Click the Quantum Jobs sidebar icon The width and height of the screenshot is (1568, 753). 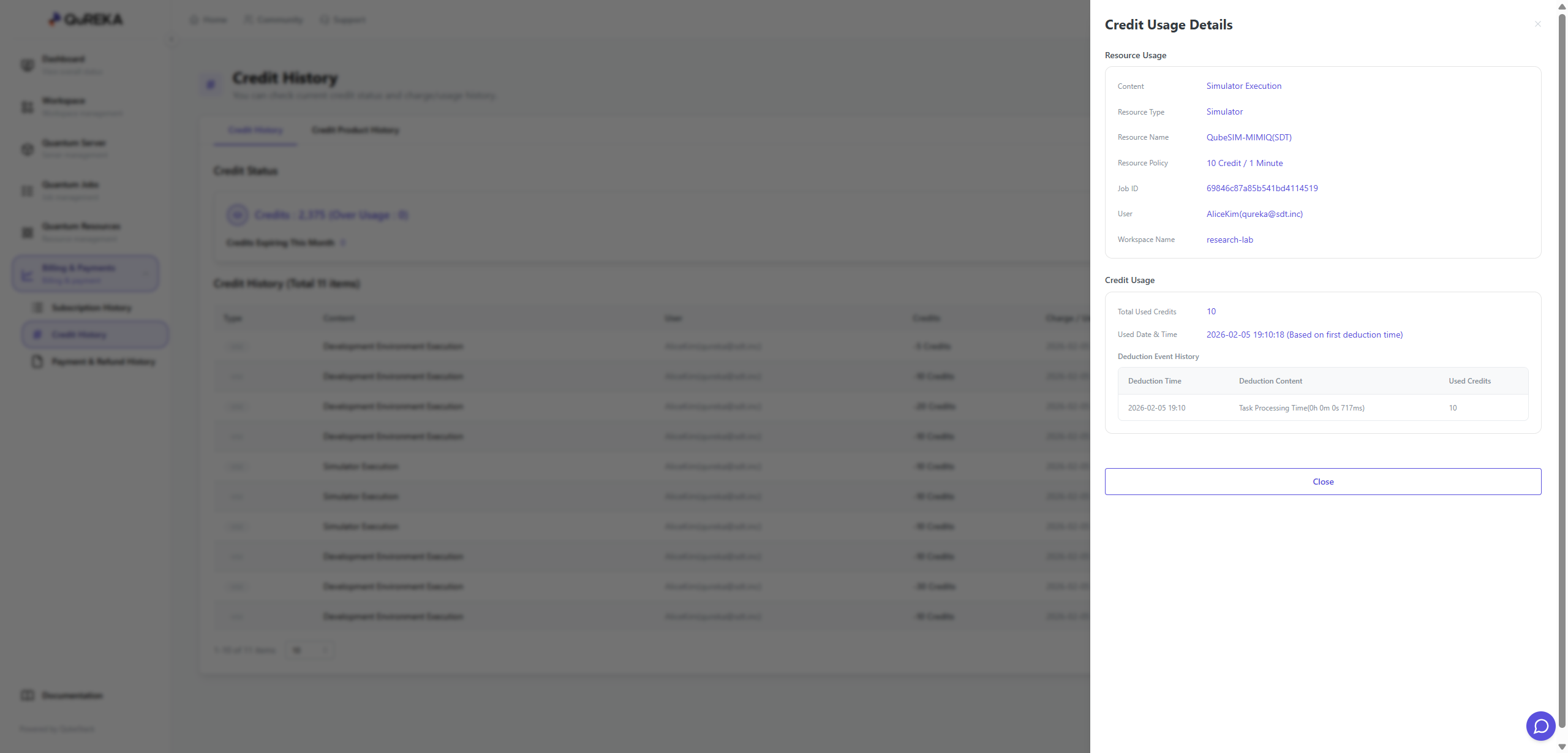click(28, 191)
